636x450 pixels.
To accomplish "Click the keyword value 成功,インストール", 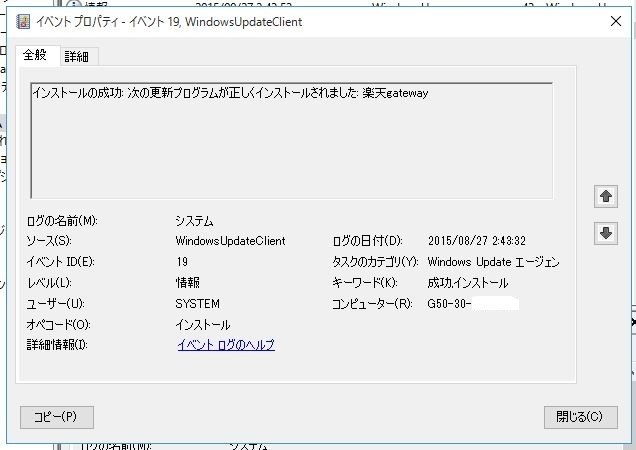I will click(x=468, y=283).
